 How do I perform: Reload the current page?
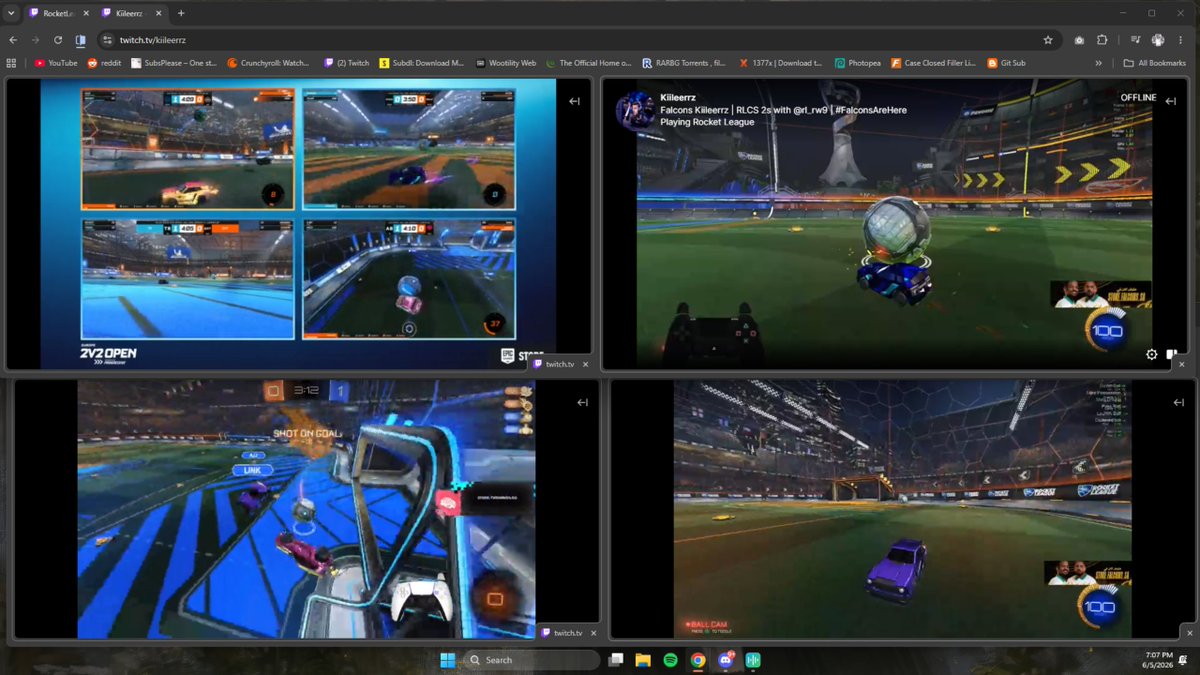pyautogui.click(x=58, y=40)
